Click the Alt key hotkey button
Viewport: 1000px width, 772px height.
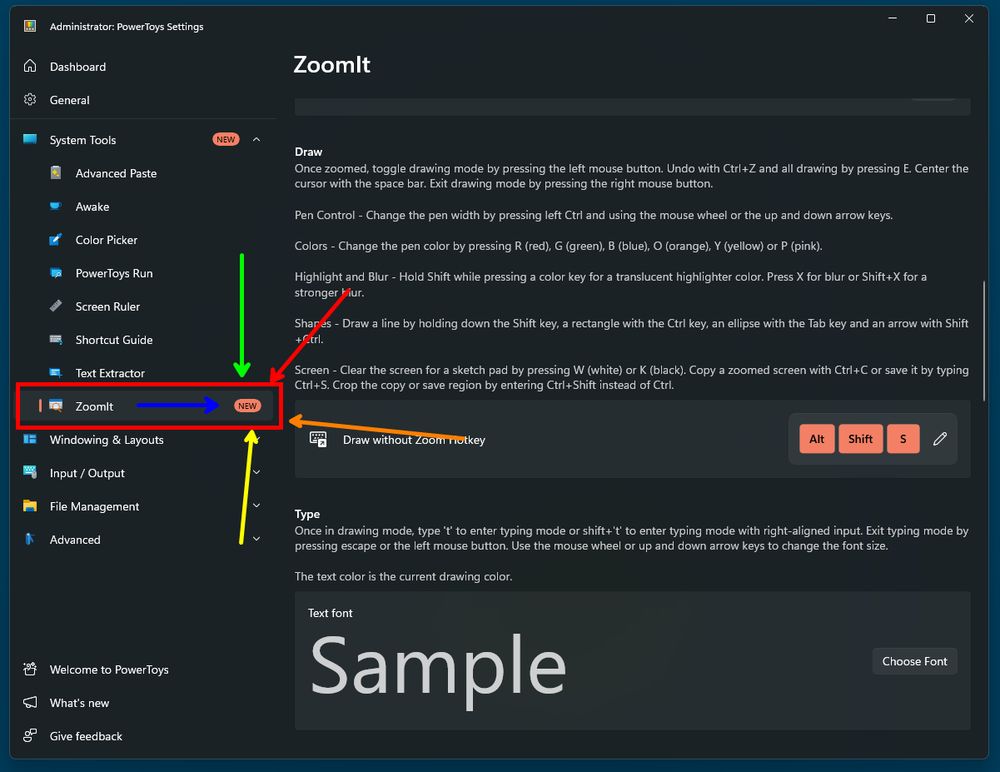click(x=816, y=439)
